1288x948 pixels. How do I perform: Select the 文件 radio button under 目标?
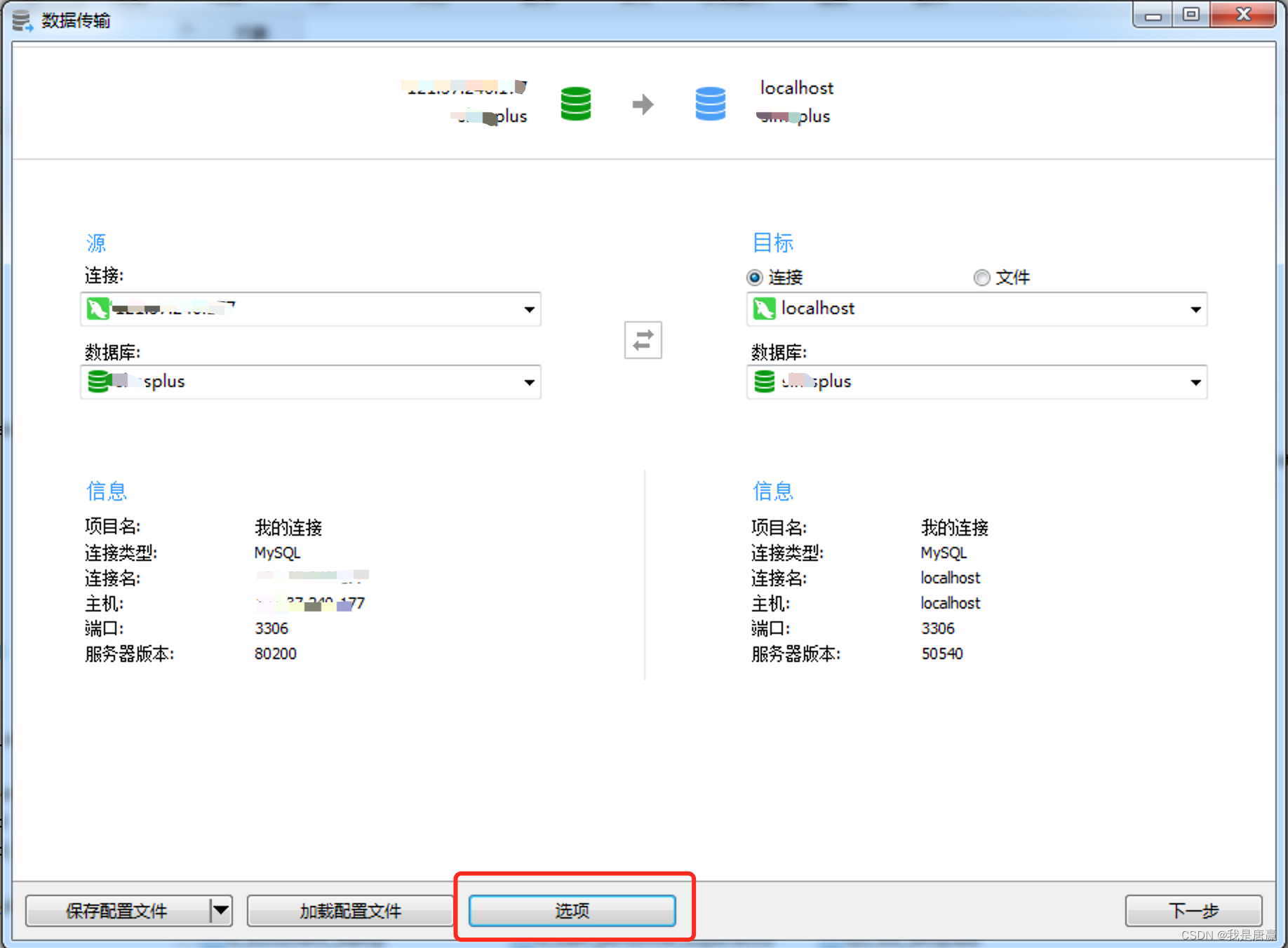[982, 278]
